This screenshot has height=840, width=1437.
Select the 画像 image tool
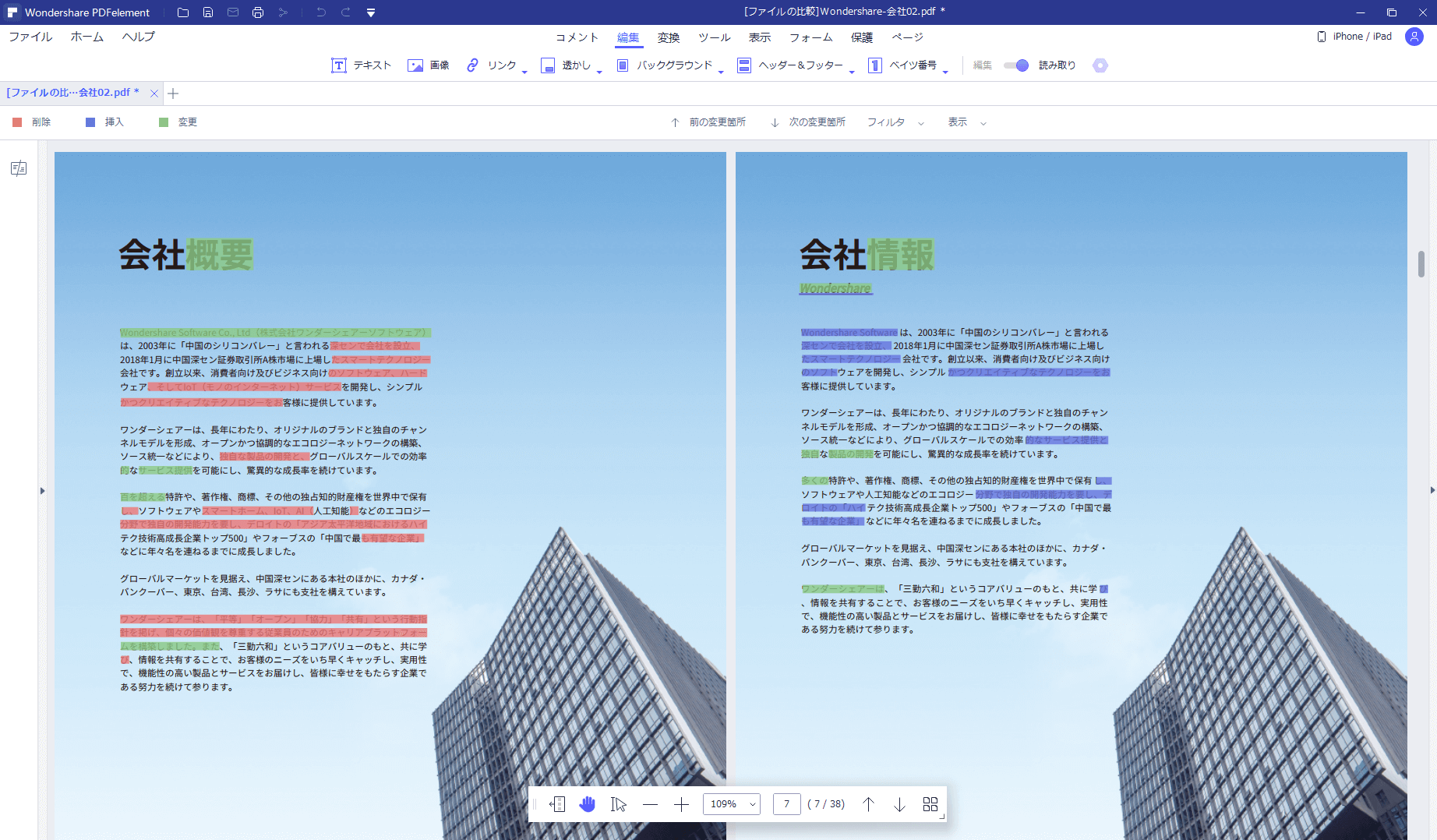[x=429, y=65]
